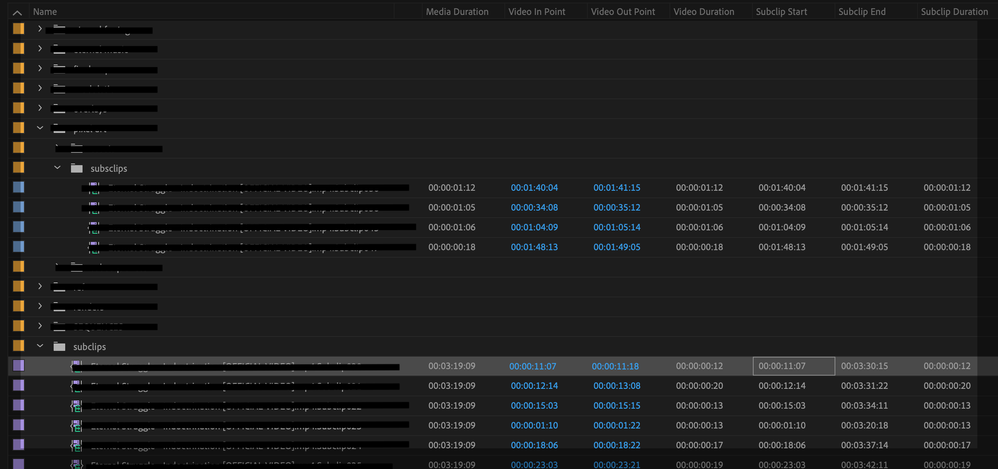Click Video Out Point value 00:00:11:18
This screenshot has width=998, height=469.
[x=615, y=367]
